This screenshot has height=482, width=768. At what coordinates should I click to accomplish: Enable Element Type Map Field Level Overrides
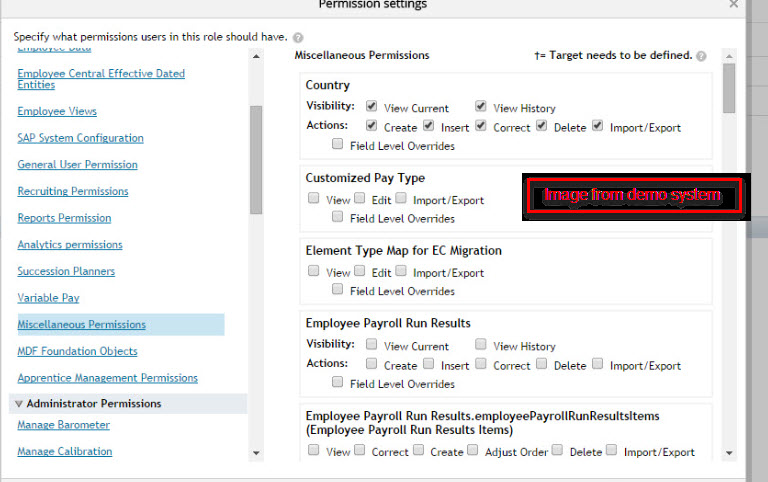pos(337,289)
